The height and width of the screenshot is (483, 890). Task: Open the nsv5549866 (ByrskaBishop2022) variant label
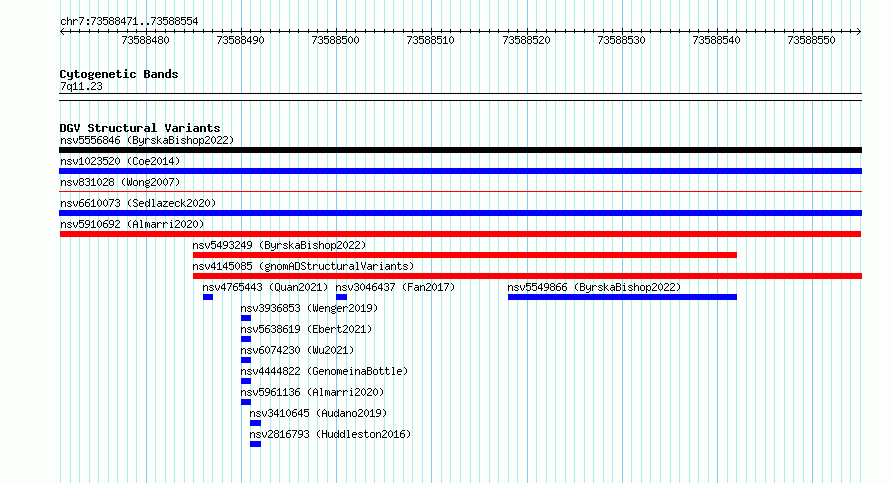594,287
